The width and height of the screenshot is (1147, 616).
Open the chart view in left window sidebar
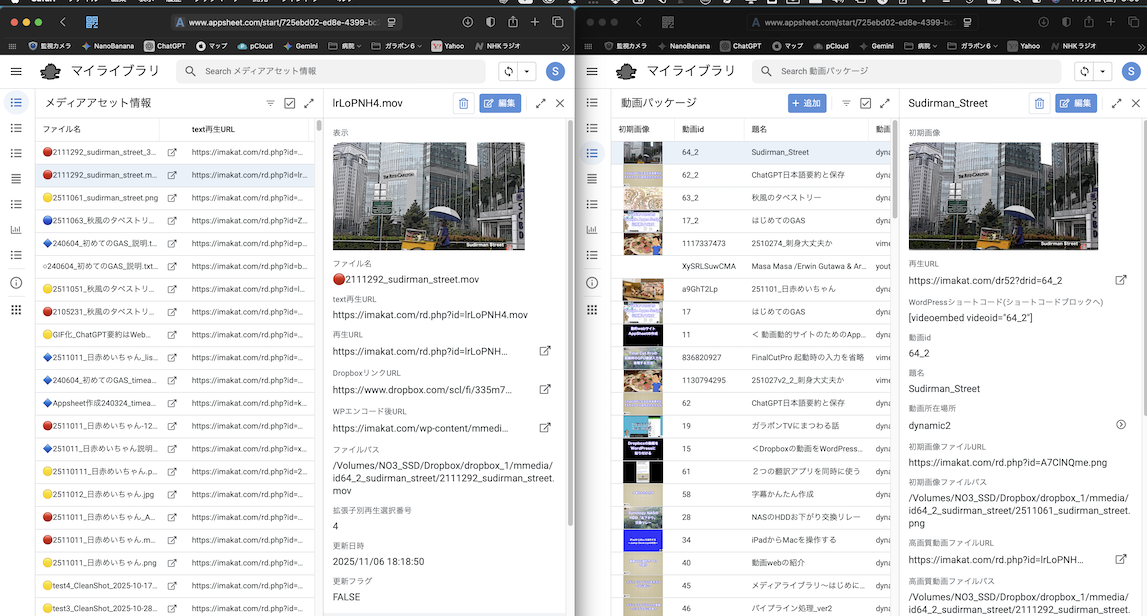(x=16, y=230)
